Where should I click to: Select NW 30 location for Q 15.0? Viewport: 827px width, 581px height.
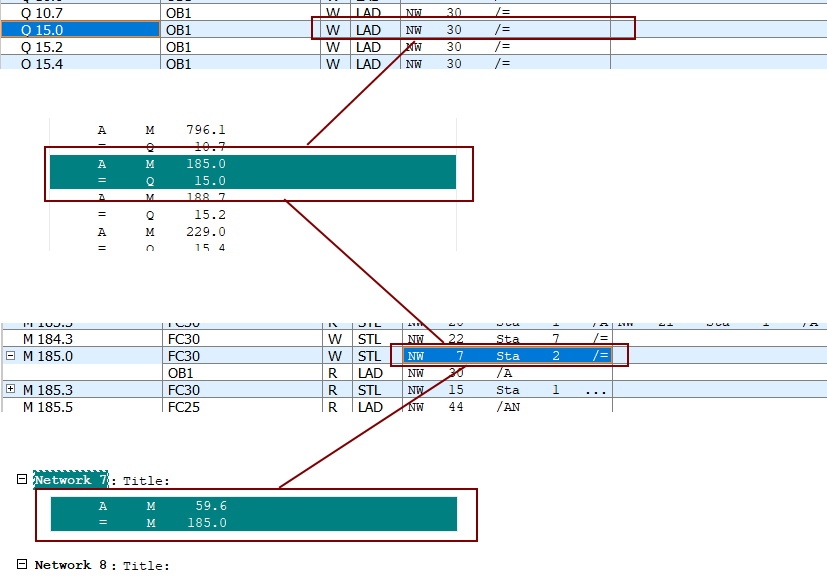[506, 30]
